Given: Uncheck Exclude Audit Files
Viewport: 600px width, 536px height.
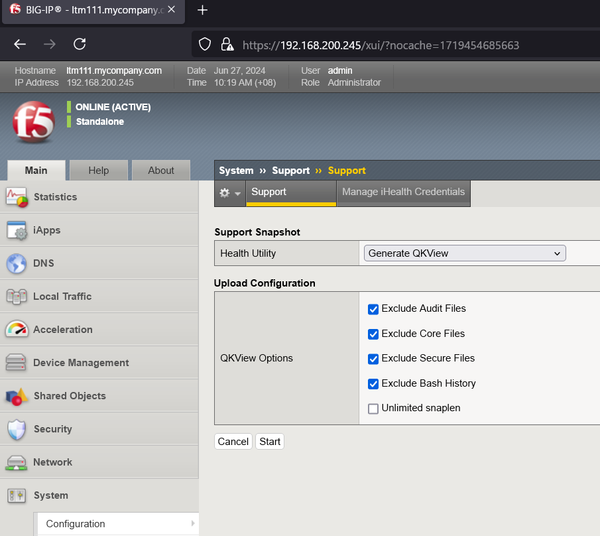Looking at the screenshot, I should point(373,309).
